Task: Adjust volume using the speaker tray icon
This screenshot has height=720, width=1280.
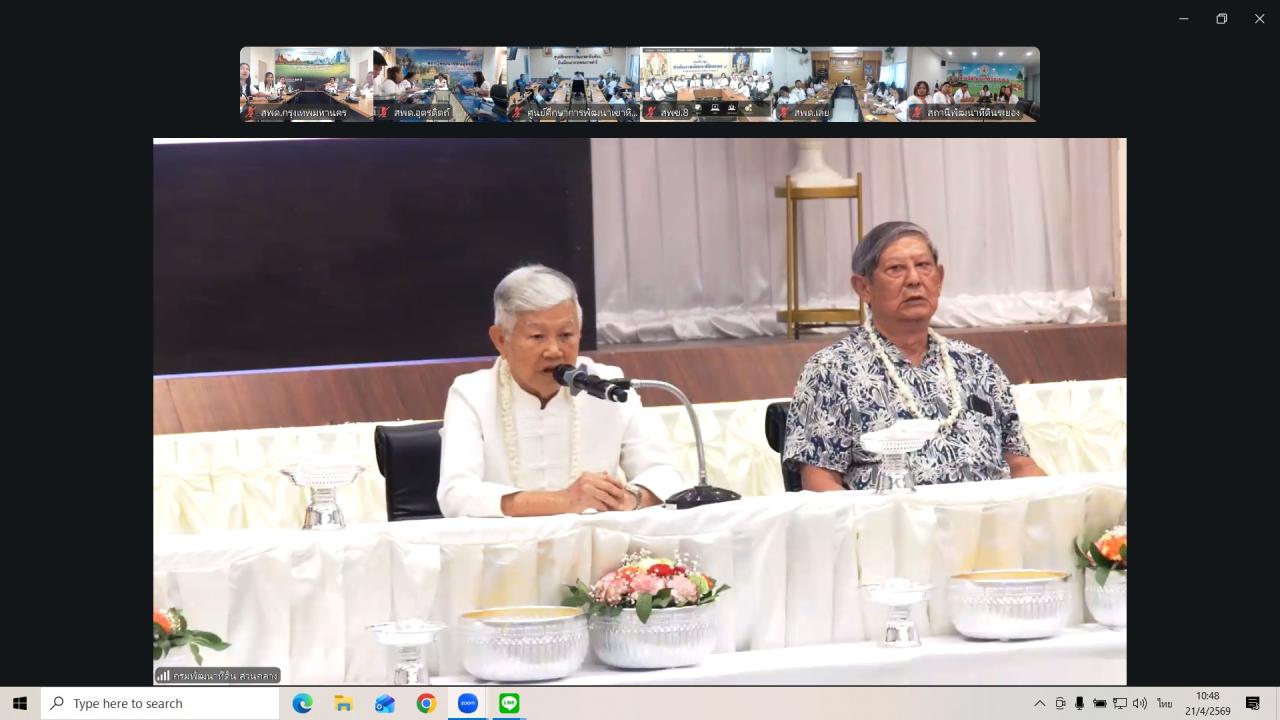Action: [1139, 704]
